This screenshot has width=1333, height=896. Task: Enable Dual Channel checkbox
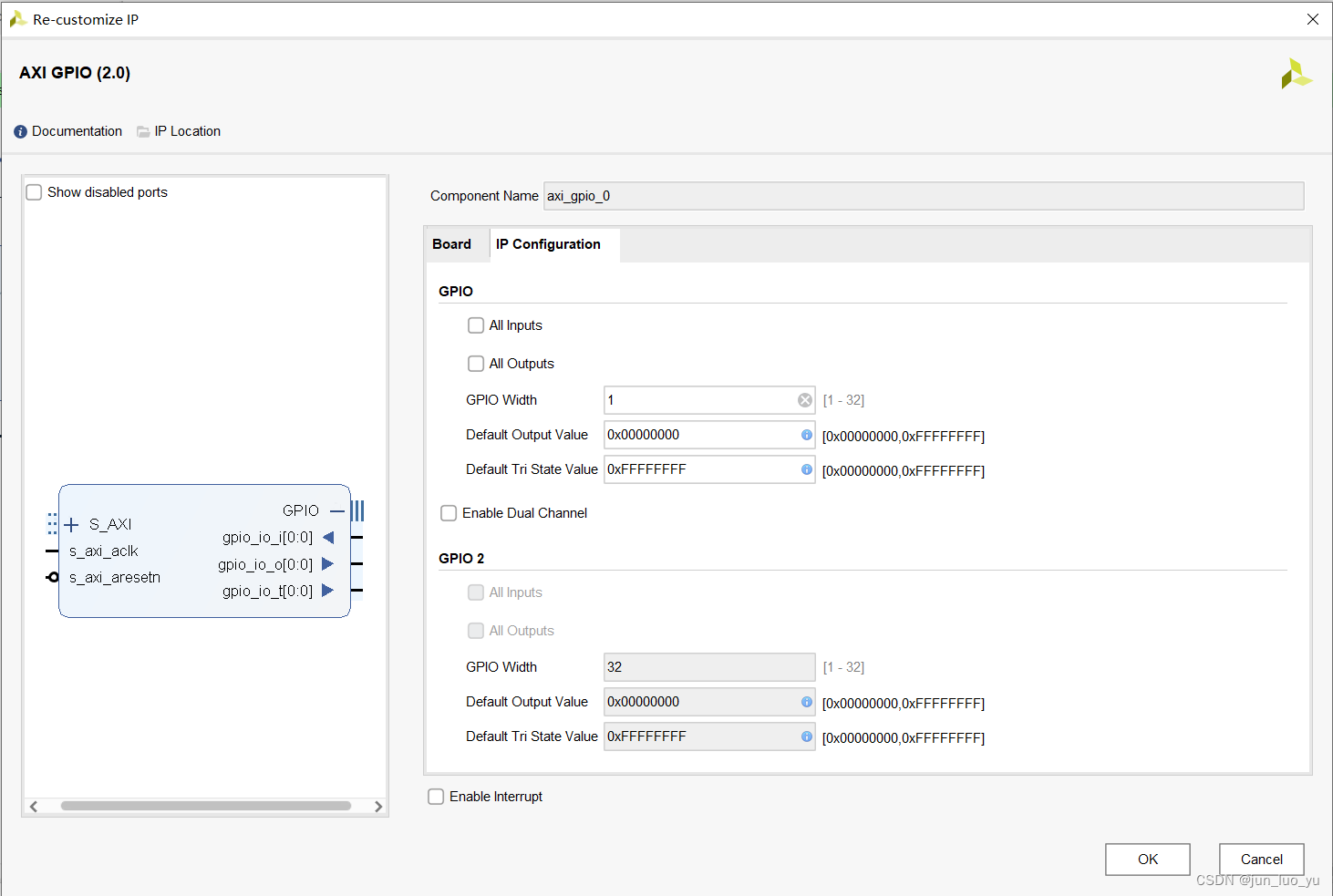pos(449,513)
